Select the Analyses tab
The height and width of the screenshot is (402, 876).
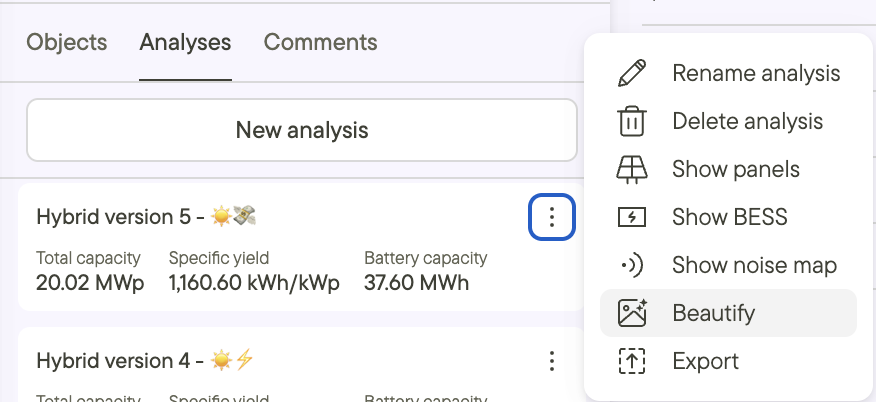(185, 42)
